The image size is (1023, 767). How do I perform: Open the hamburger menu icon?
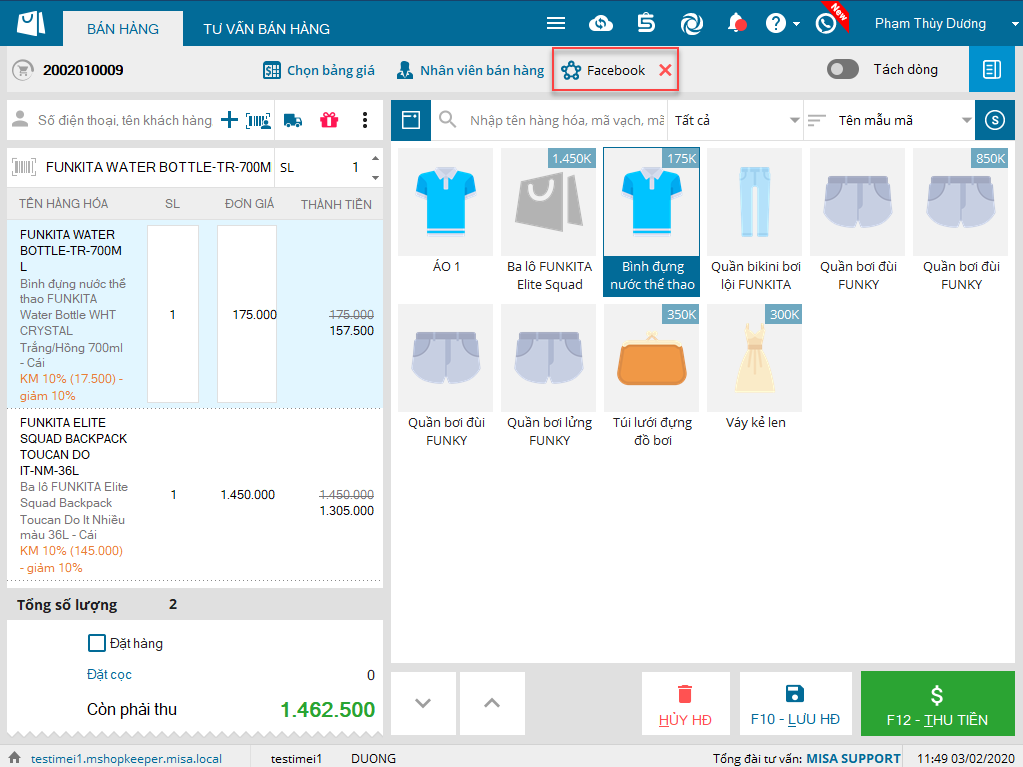pos(556,23)
